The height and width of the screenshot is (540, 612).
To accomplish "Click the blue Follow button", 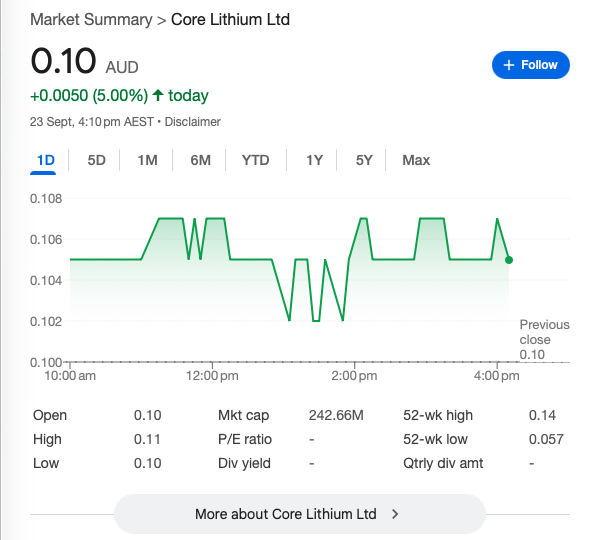I will click(x=530, y=65).
